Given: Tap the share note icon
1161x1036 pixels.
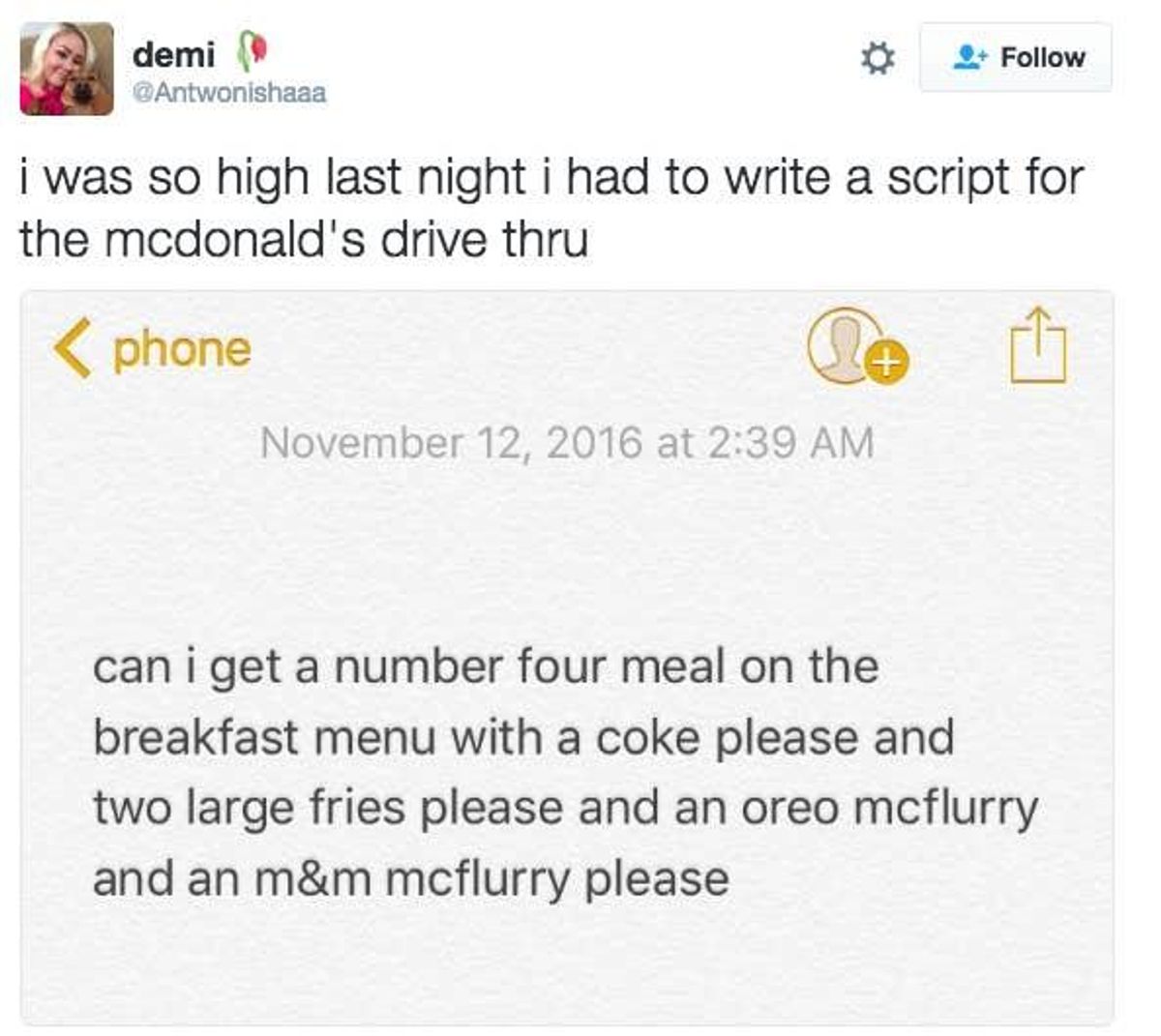Looking at the screenshot, I should coord(1038,345).
